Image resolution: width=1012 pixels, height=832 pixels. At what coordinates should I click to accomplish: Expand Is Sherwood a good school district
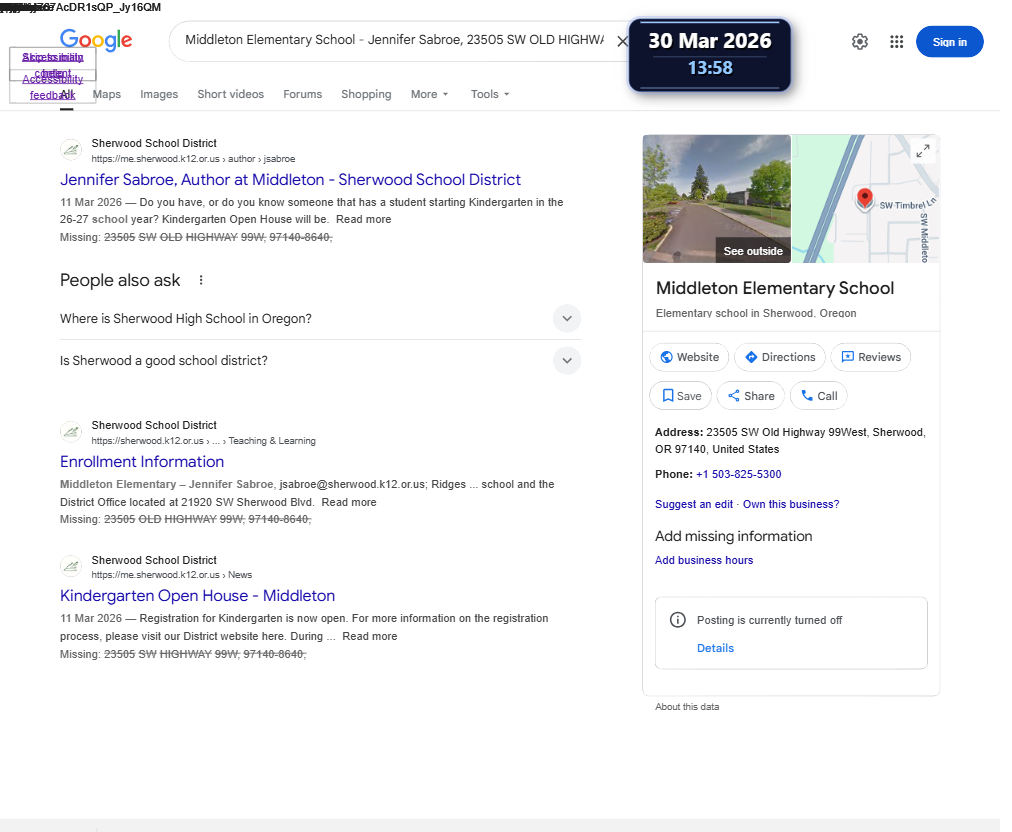pos(320,361)
